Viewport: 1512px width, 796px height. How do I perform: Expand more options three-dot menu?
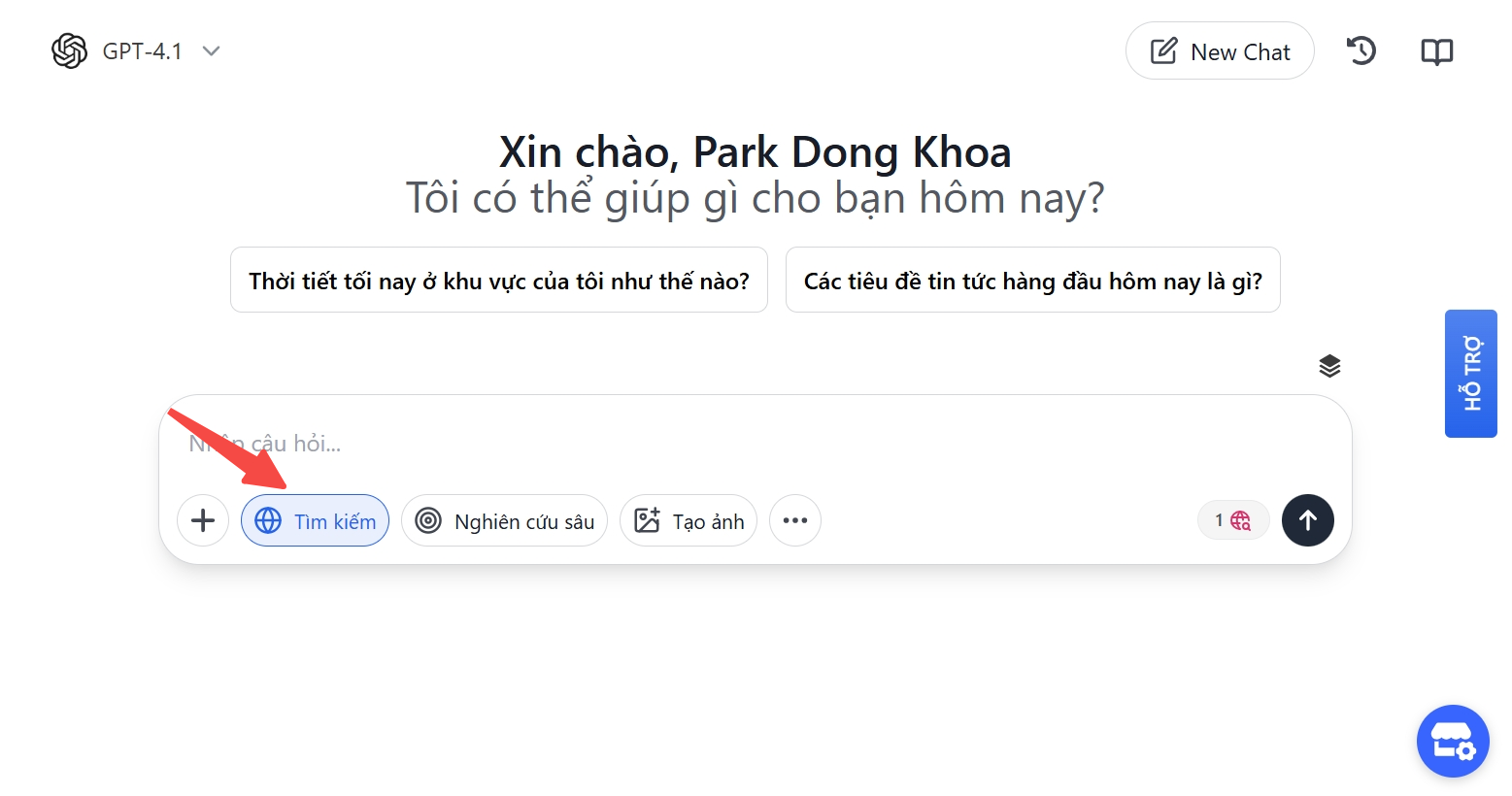tap(795, 521)
